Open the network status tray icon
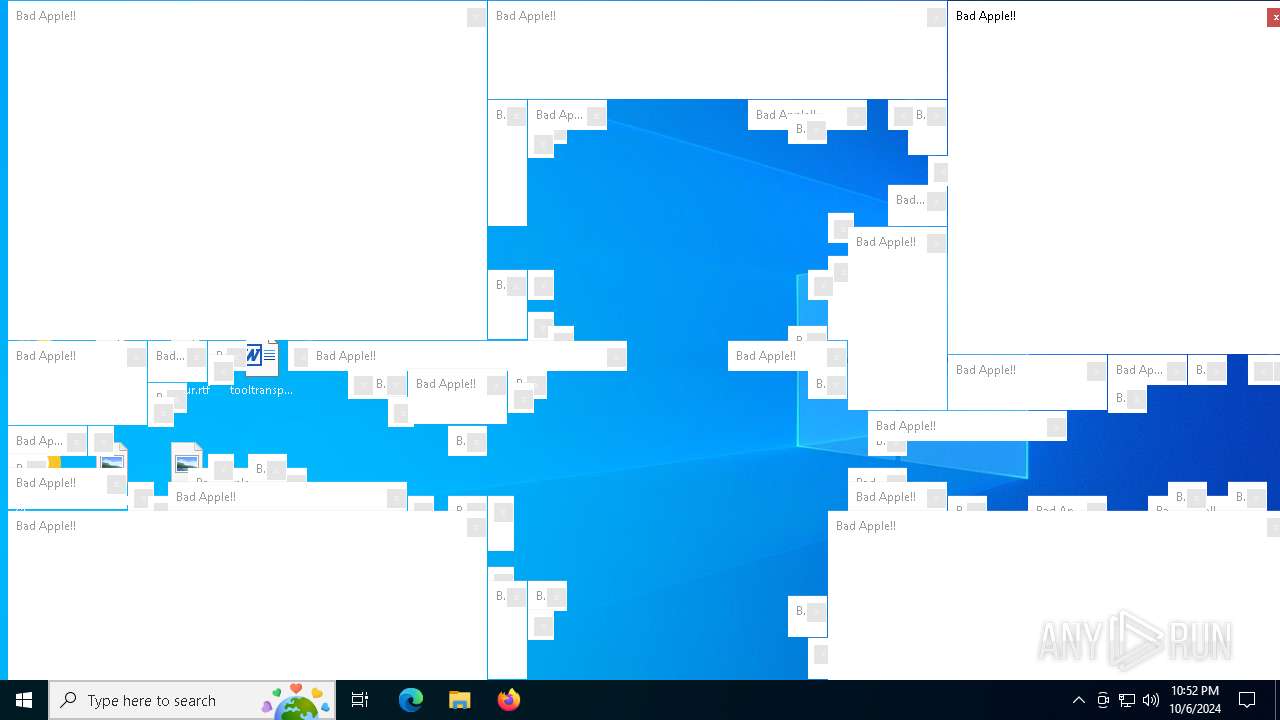 pos(1127,700)
